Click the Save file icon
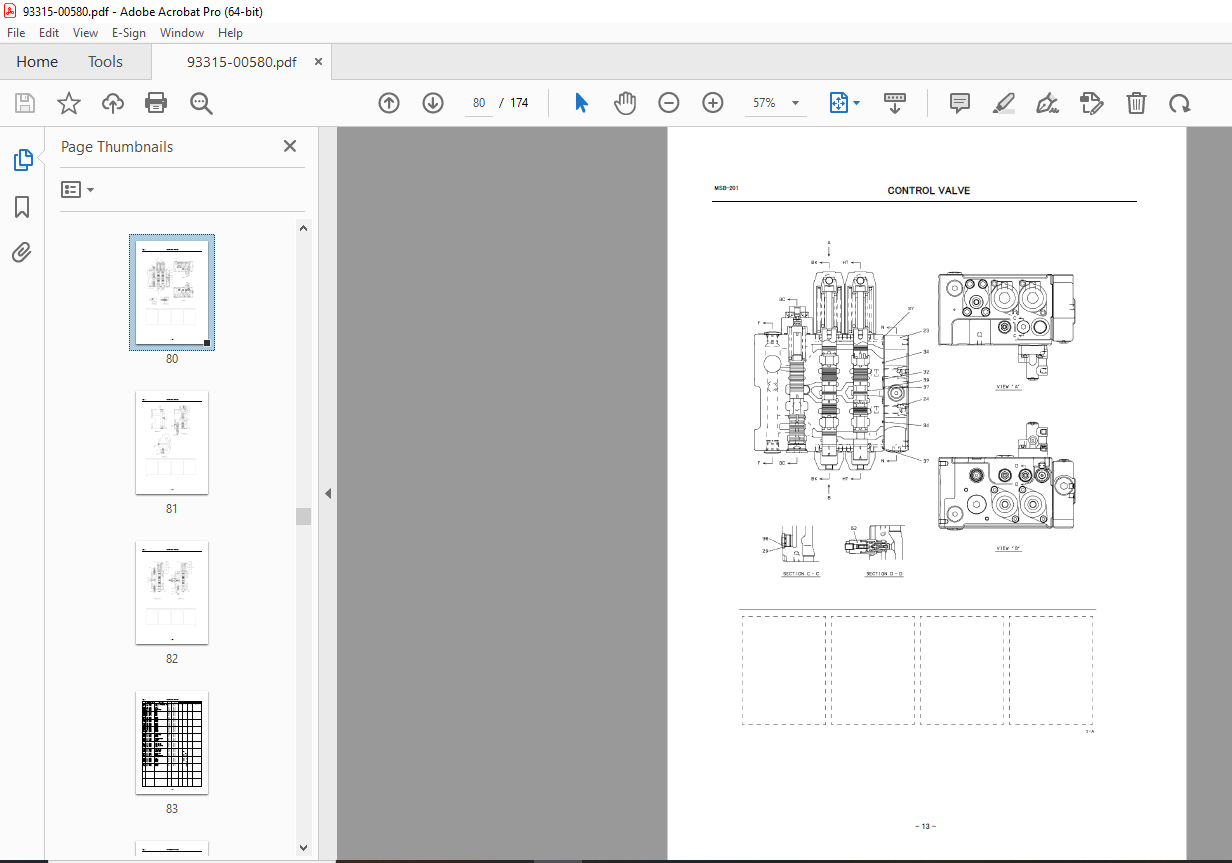The width and height of the screenshot is (1232, 863). pyautogui.click(x=25, y=103)
